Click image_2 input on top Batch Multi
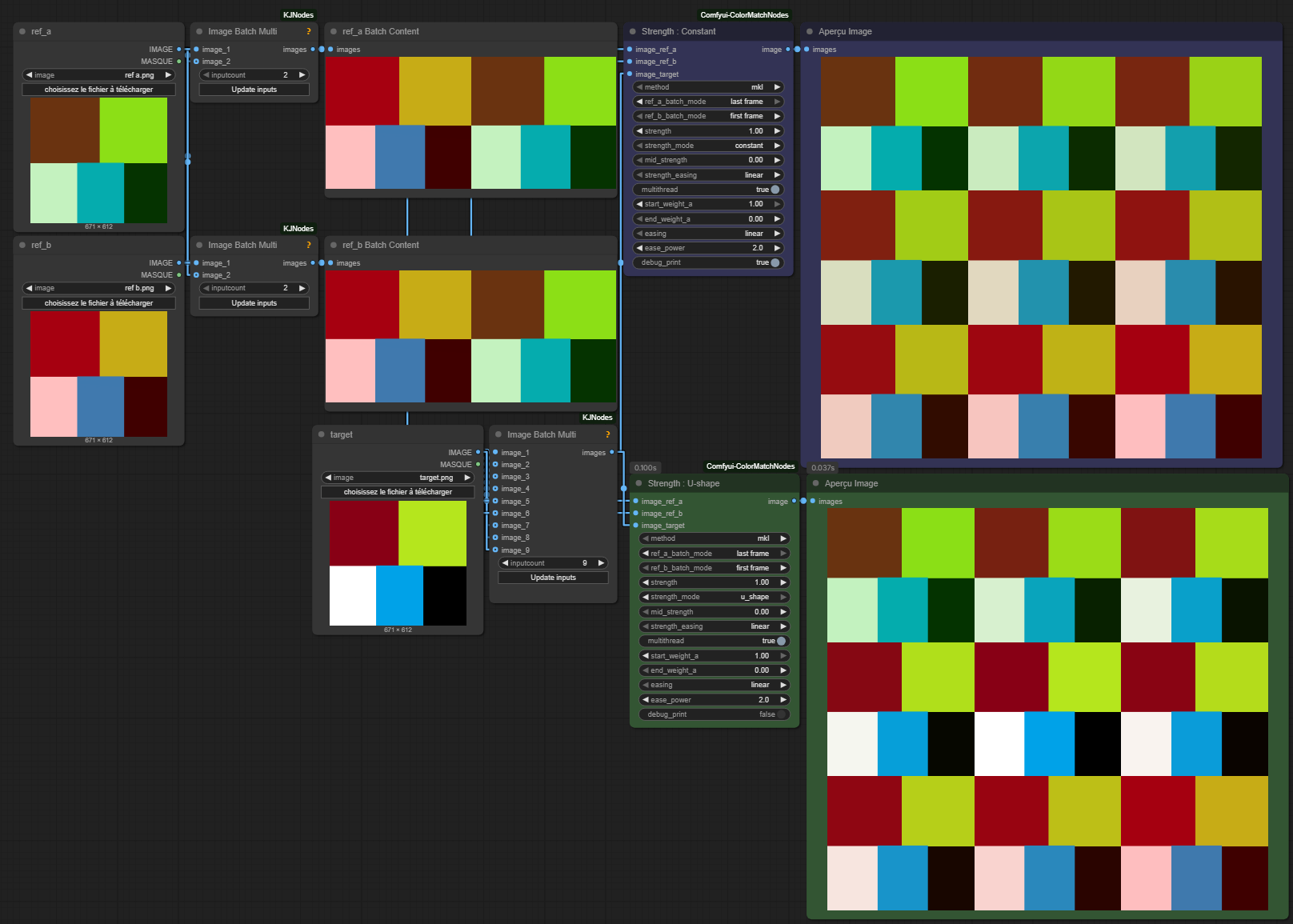Screen dimensions: 1293x924 (196, 62)
